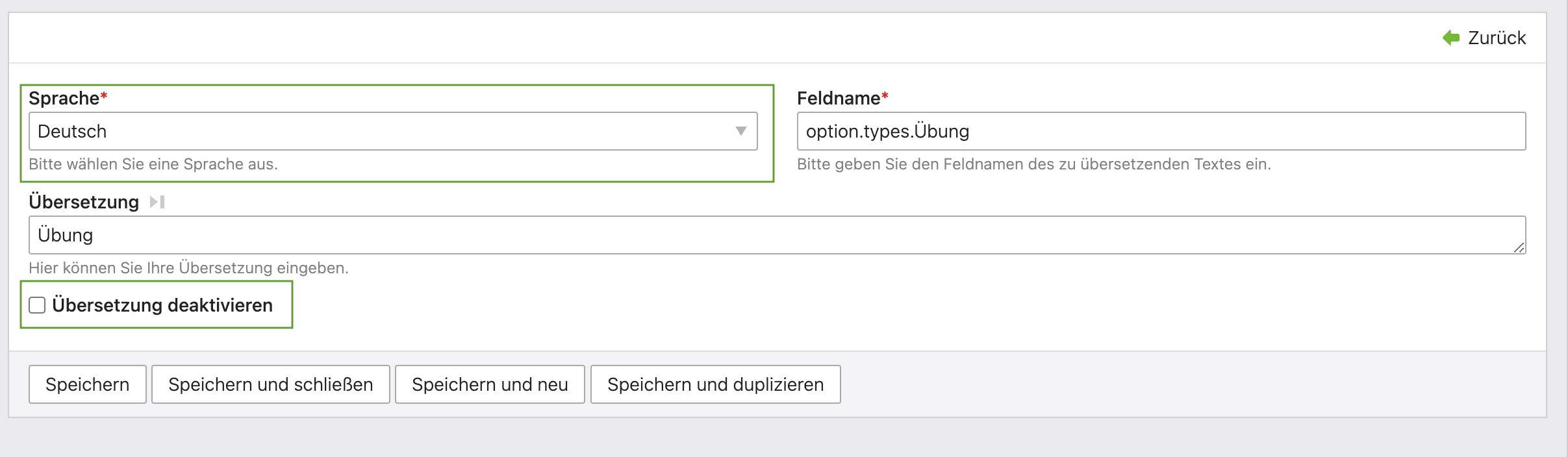Focus the Feldname input field
The image size is (1568, 457).
[1160, 131]
